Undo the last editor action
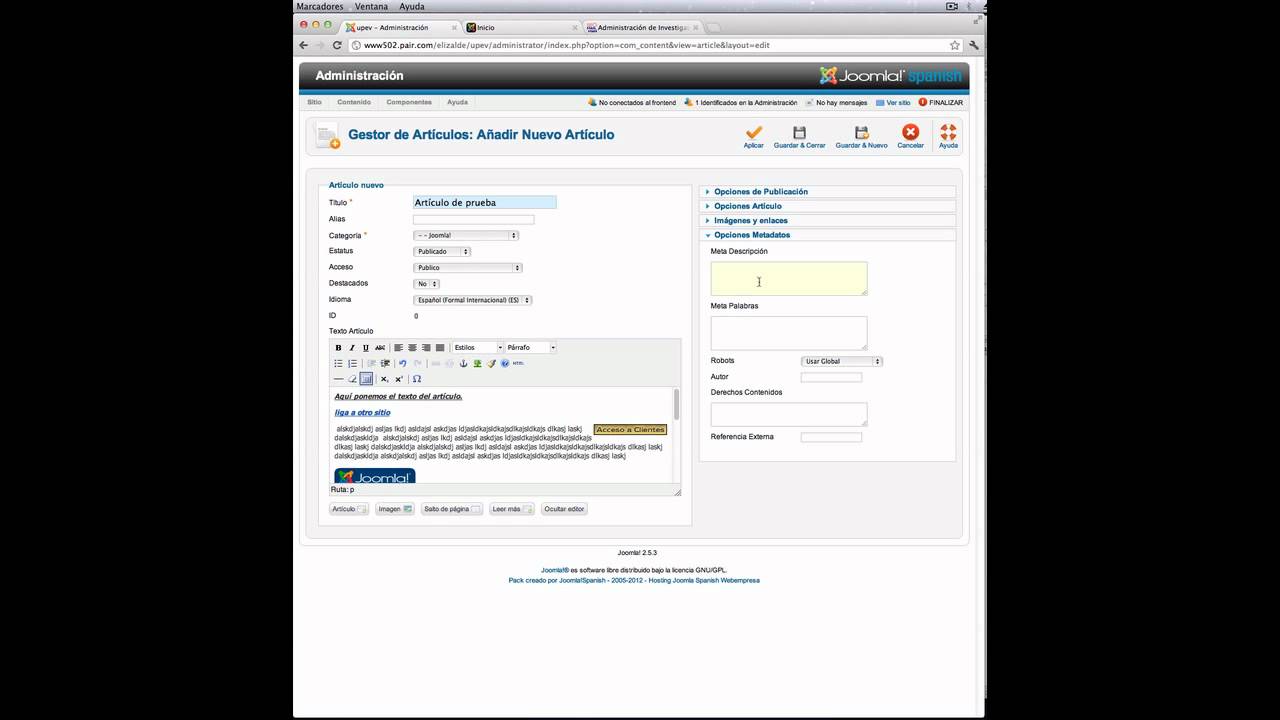 pos(403,364)
